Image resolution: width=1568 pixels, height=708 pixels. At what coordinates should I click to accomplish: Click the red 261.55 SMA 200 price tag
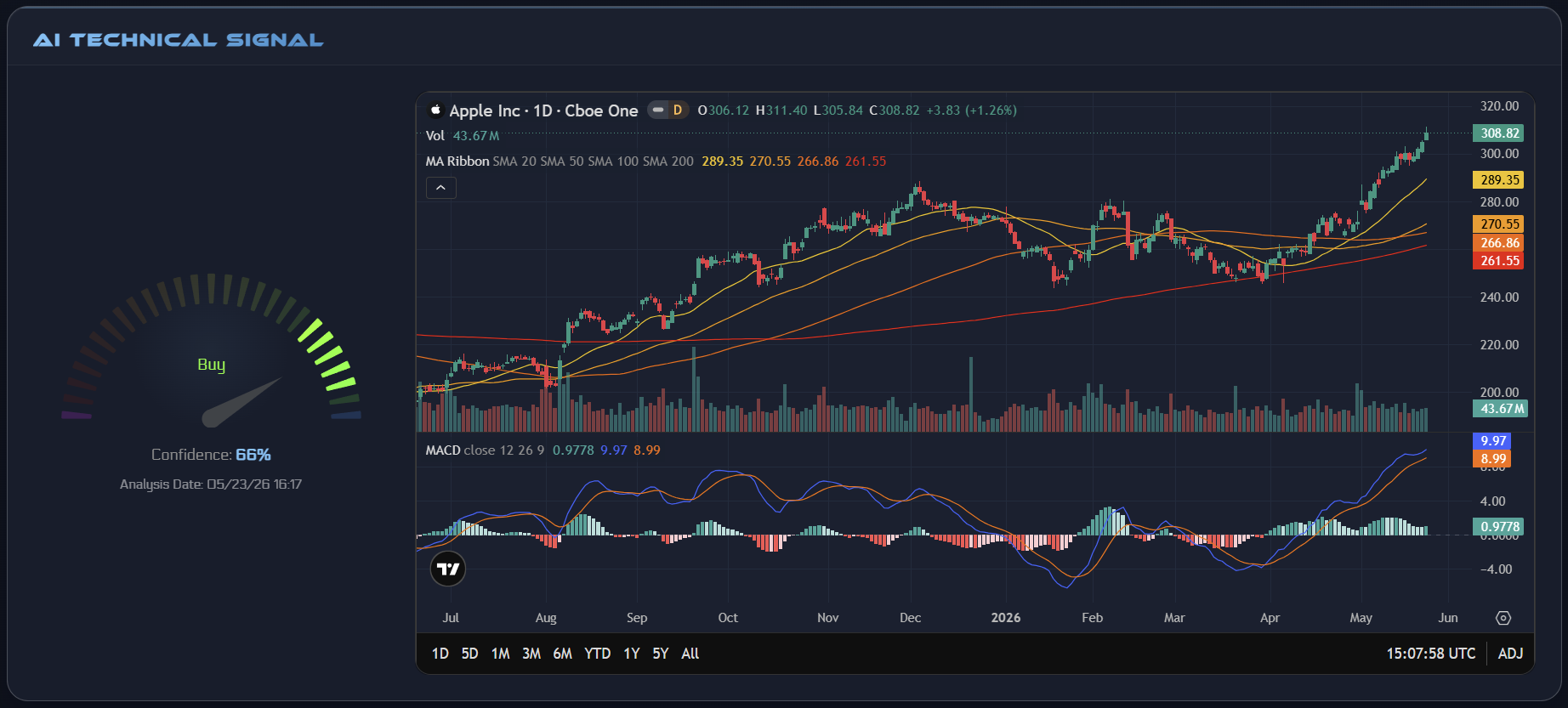(1498, 261)
